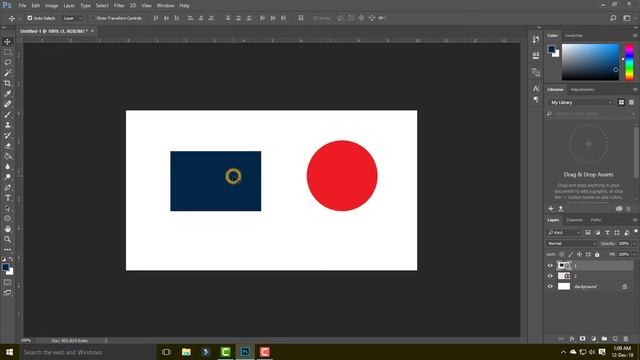The image size is (640, 360).
Task: Open the Opacity slider dropdown arrow
Action: 634,244
